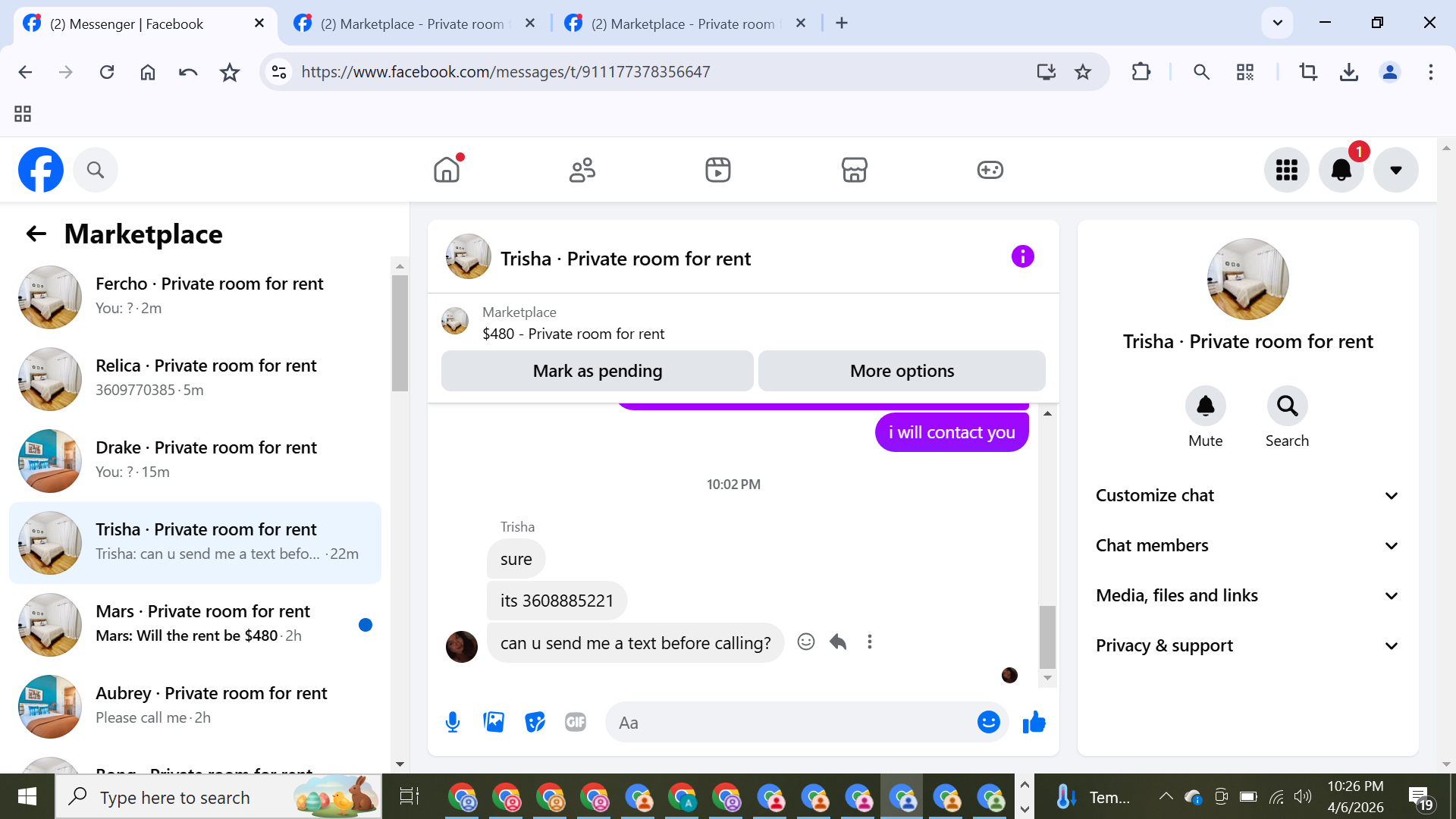The image size is (1456, 819).
Task: Open emoji picker in message box
Action: point(989,722)
